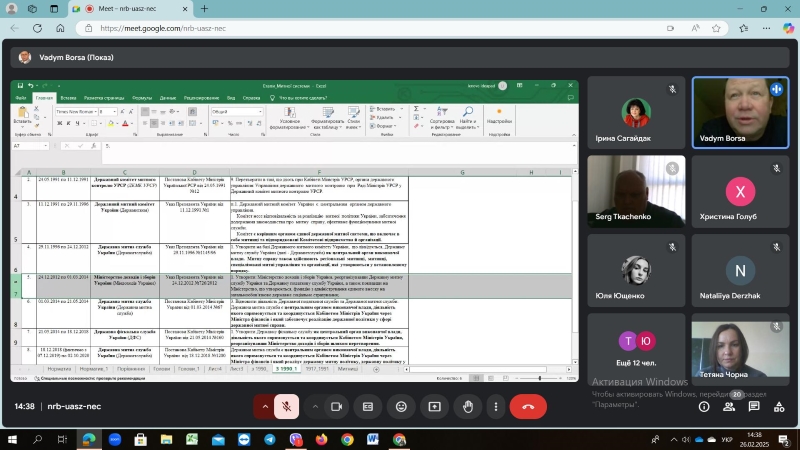Viewport: 800px width, 450px height.
Task: Open audio settings arrow beside microphone
Action: click(265, 407)
